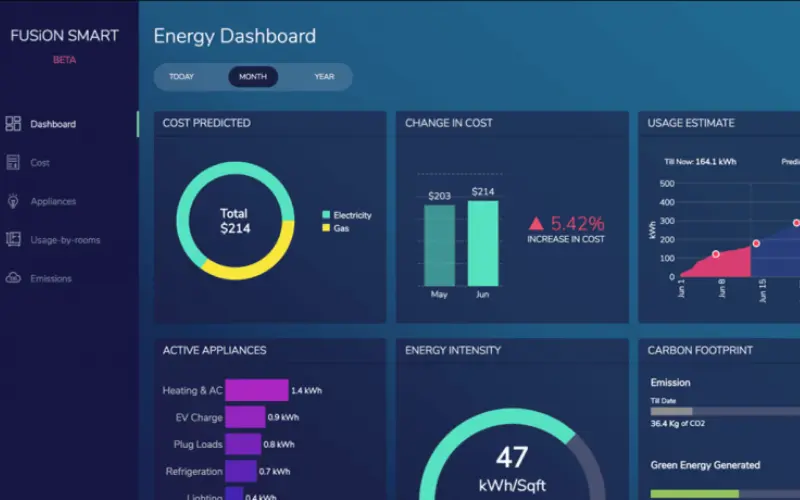Screen dimensions: 800x500
Task: Click the COST PREDICTED card title
Action: point(207,123)
